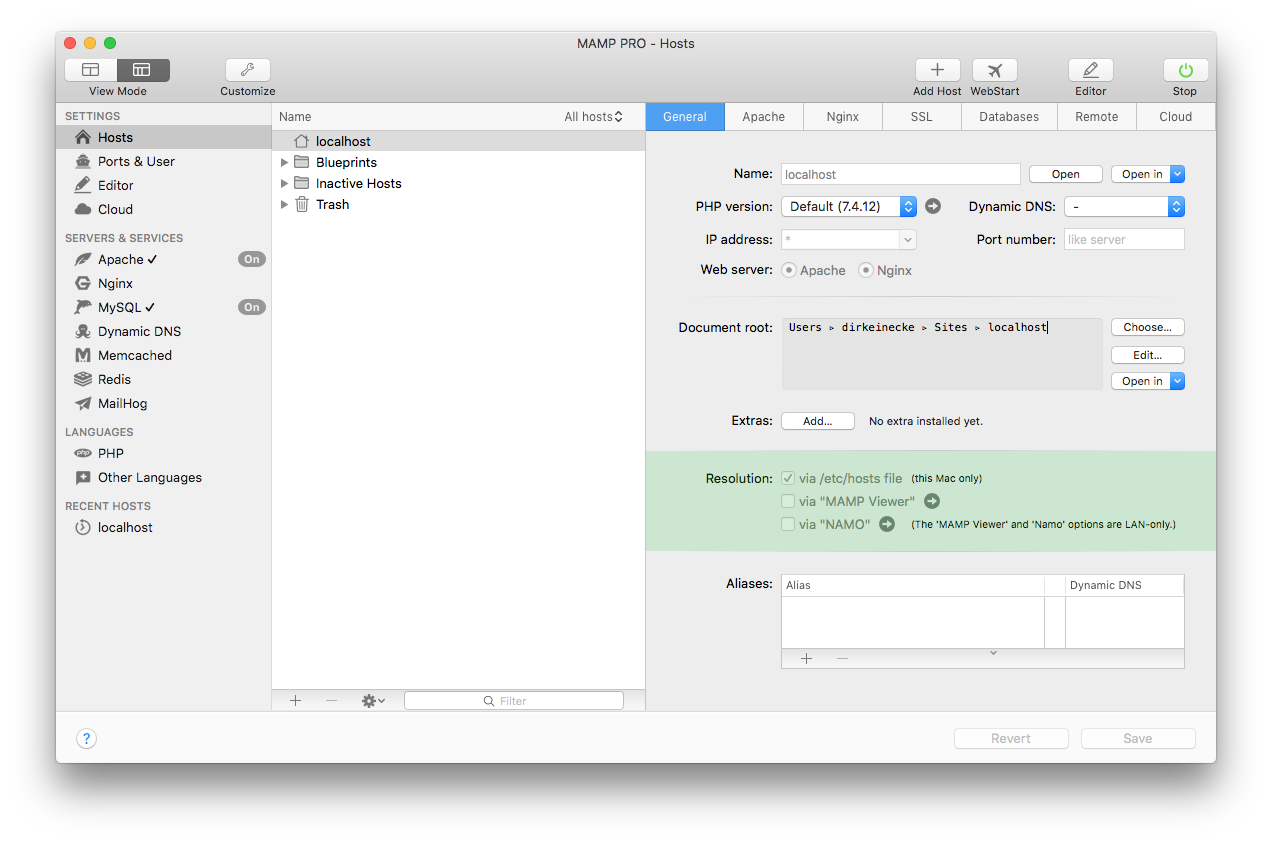Switch to the SSL tab
The image size is (1272, 843).
click(920, 116)
